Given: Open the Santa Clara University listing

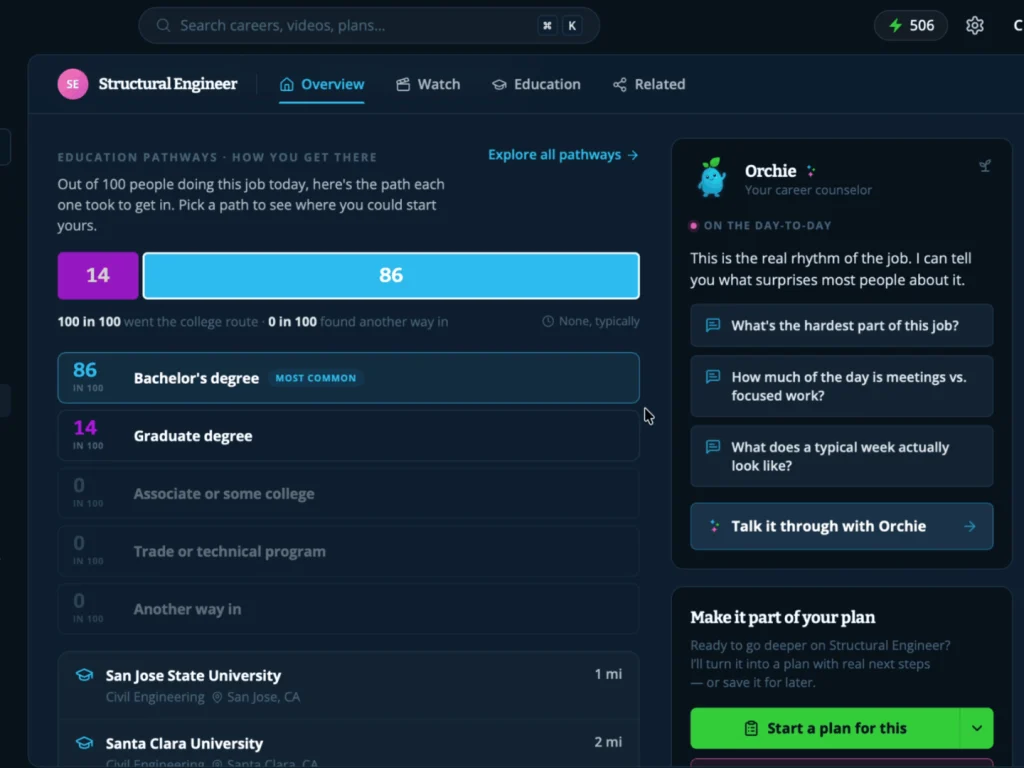Looking at the screenshot, I should (x=348, y=744).
